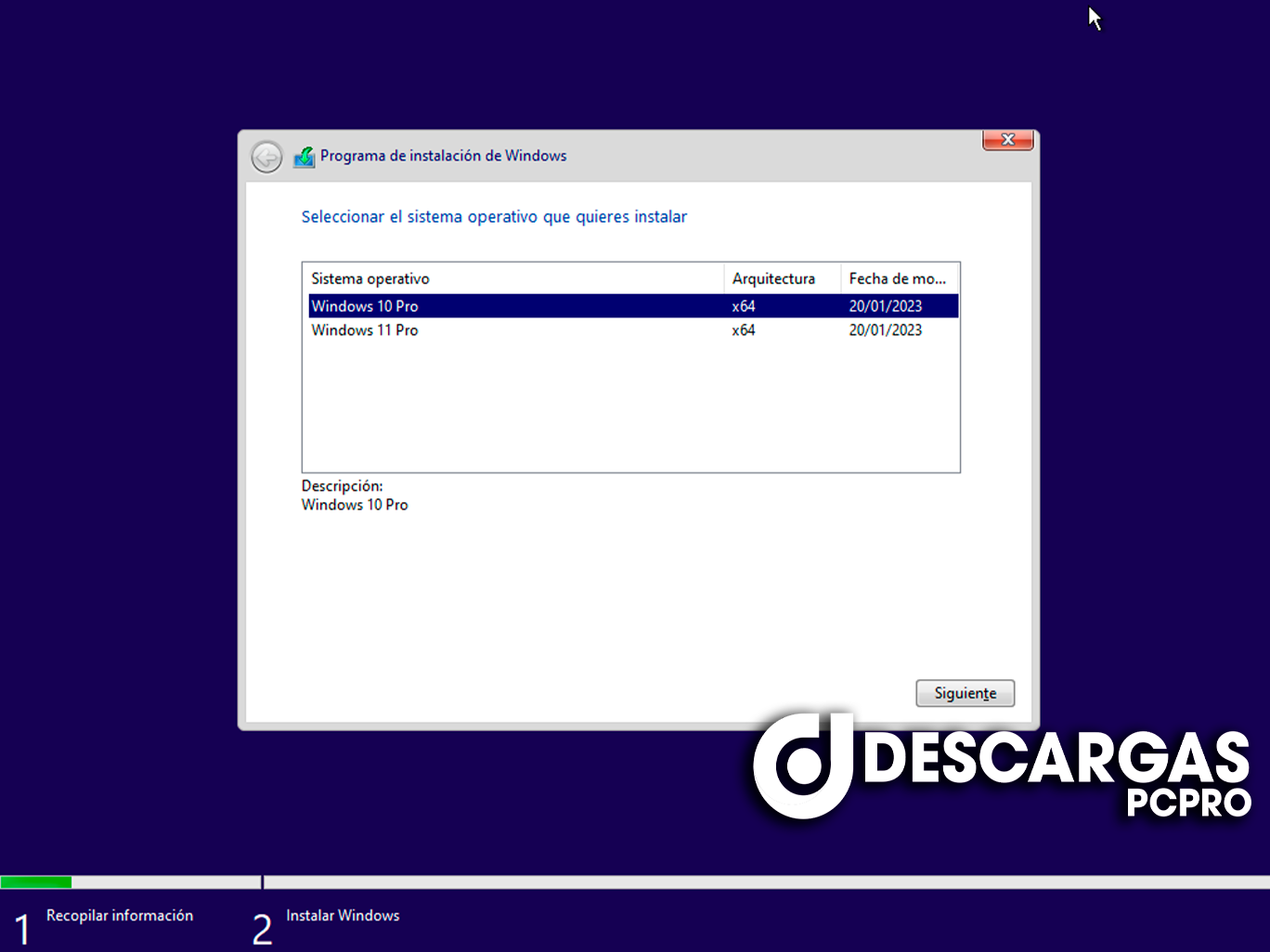Click the x64 cell of Windows 11 Pro

tap(744, 330)
